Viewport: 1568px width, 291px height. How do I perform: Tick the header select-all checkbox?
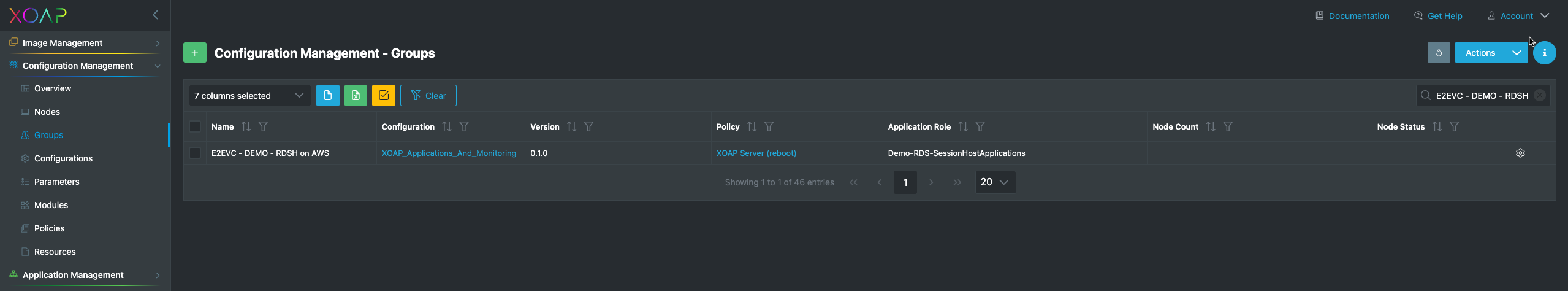click(x=195, y=126)
